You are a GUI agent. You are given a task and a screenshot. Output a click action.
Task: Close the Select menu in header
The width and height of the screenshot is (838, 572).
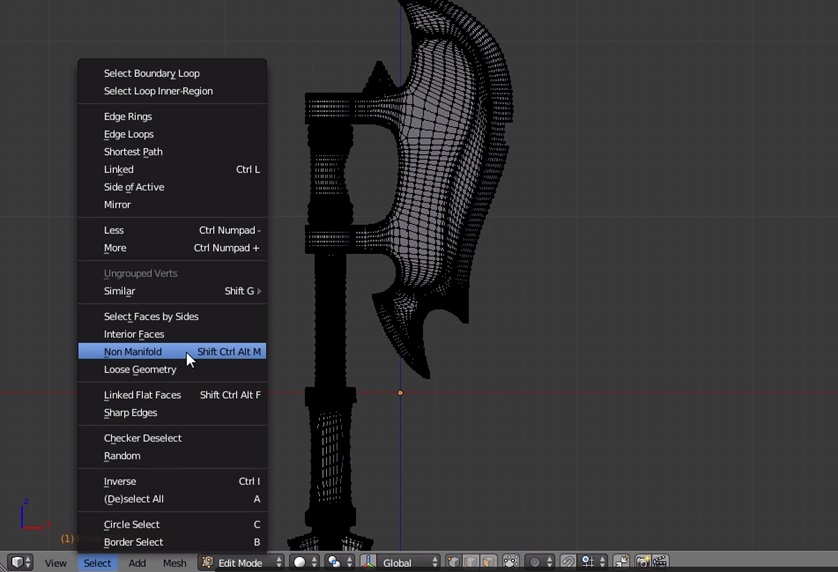(97, 563)
